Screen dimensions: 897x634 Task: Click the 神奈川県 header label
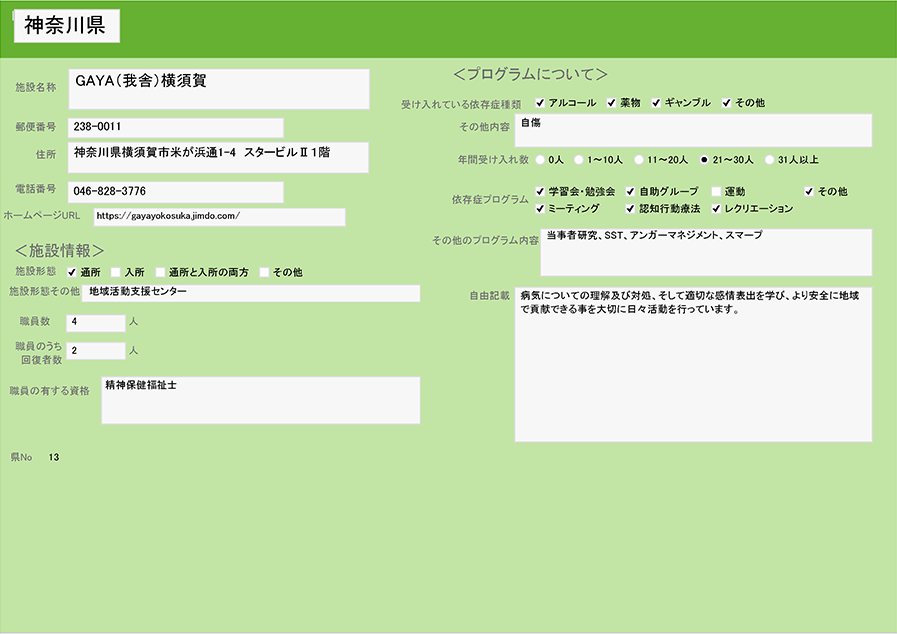click(x=66, y=27)
